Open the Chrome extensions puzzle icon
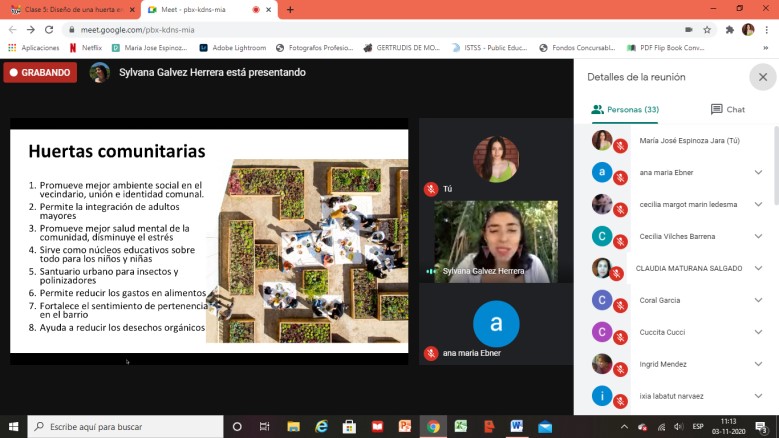 click(x=729, y=30)
